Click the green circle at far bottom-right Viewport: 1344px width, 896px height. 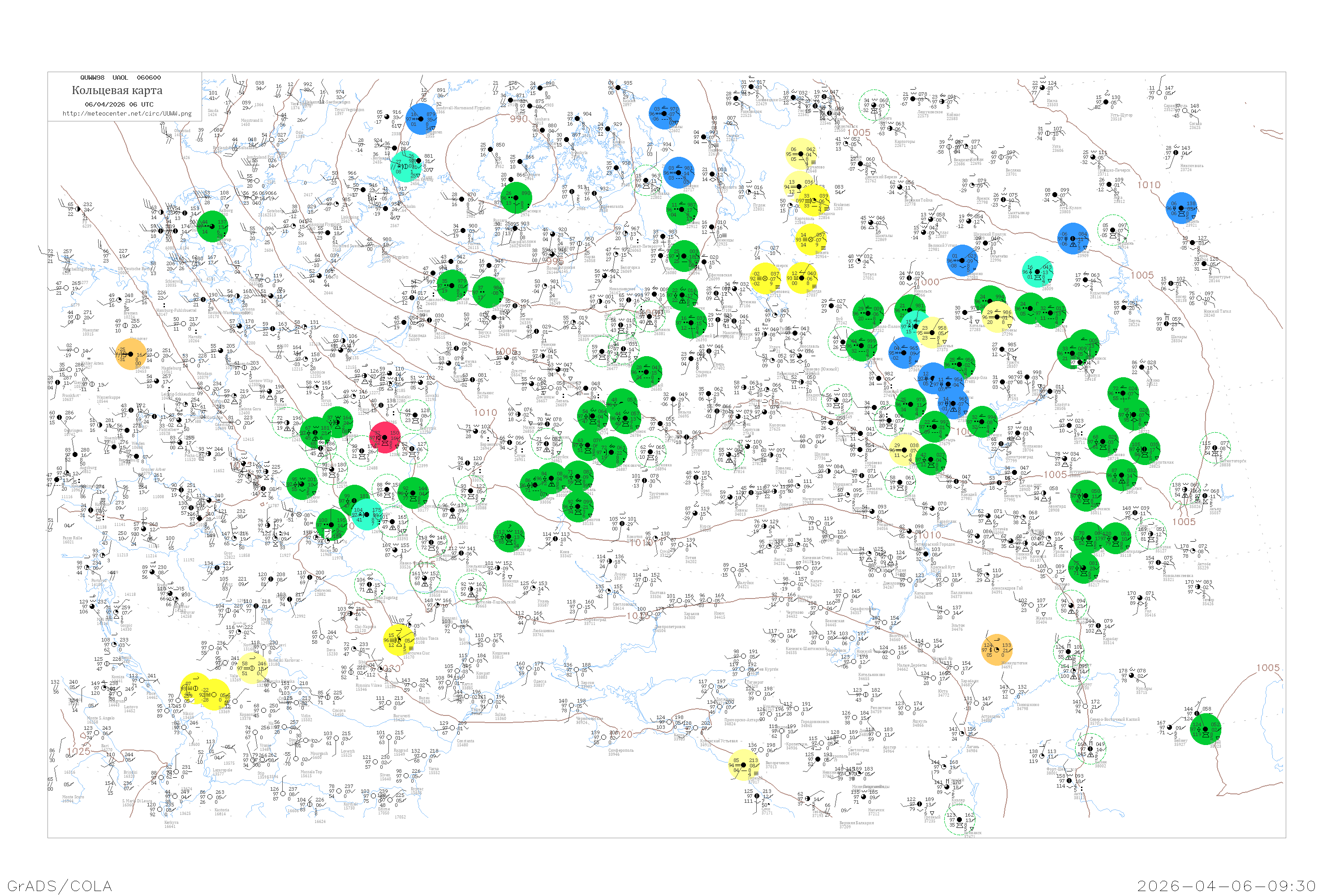[1206, 729]
